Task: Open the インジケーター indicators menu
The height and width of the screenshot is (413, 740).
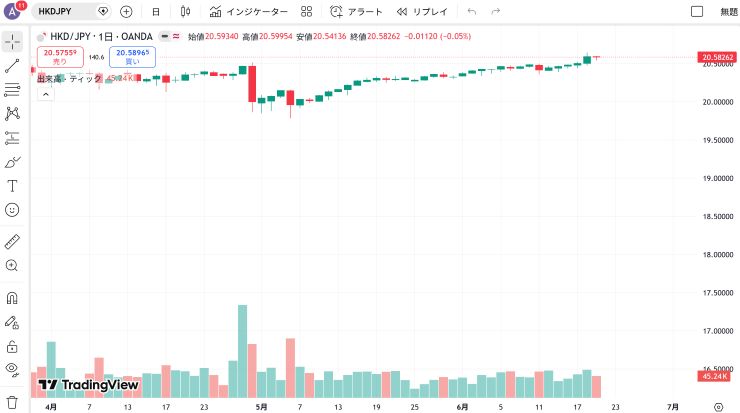Action: tap(249, 11)
